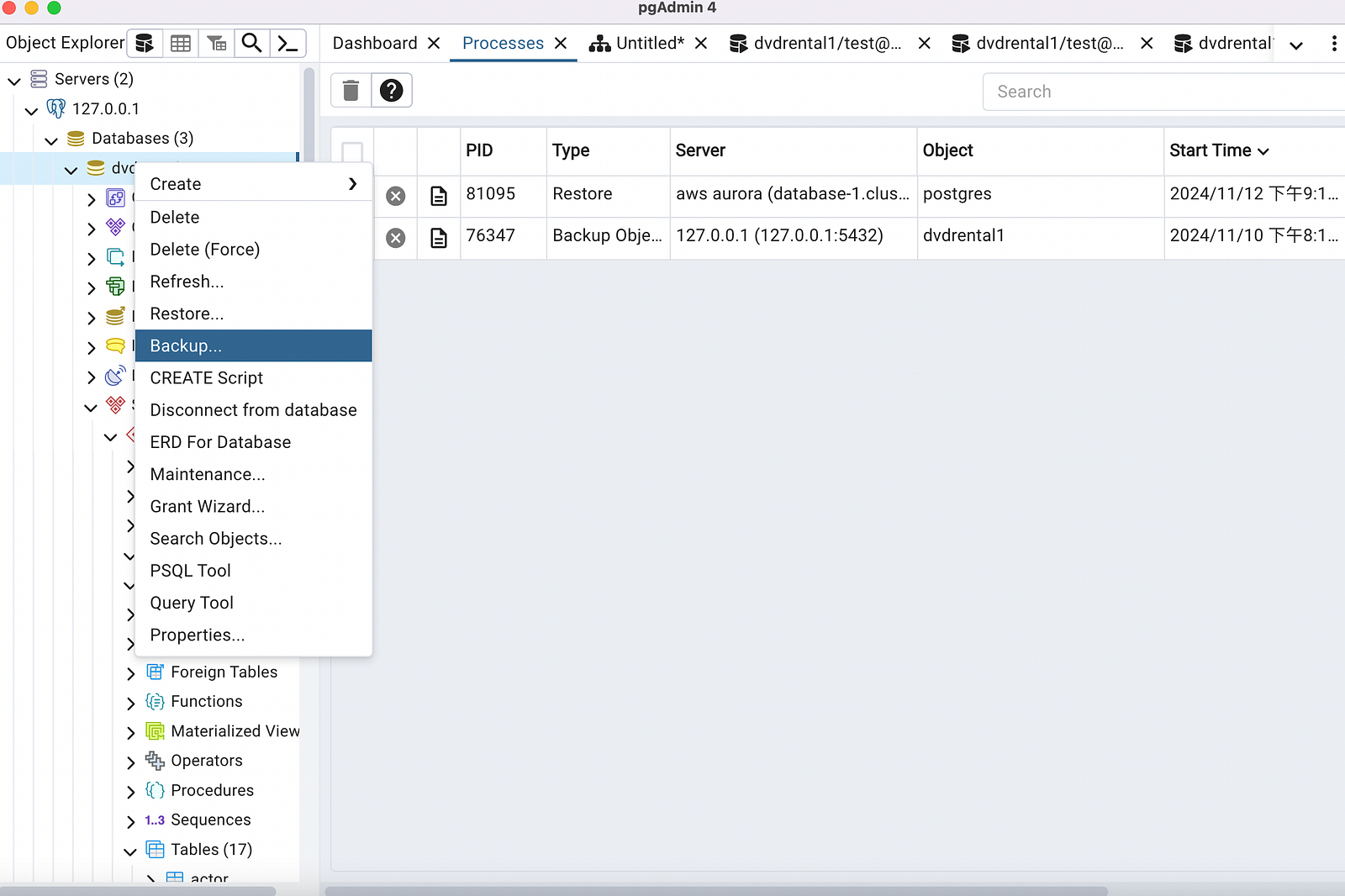The width and height of the screenshot is (1345, 896).
Task: Collapse the Tables (17) node
Action: tap(130, 851)
